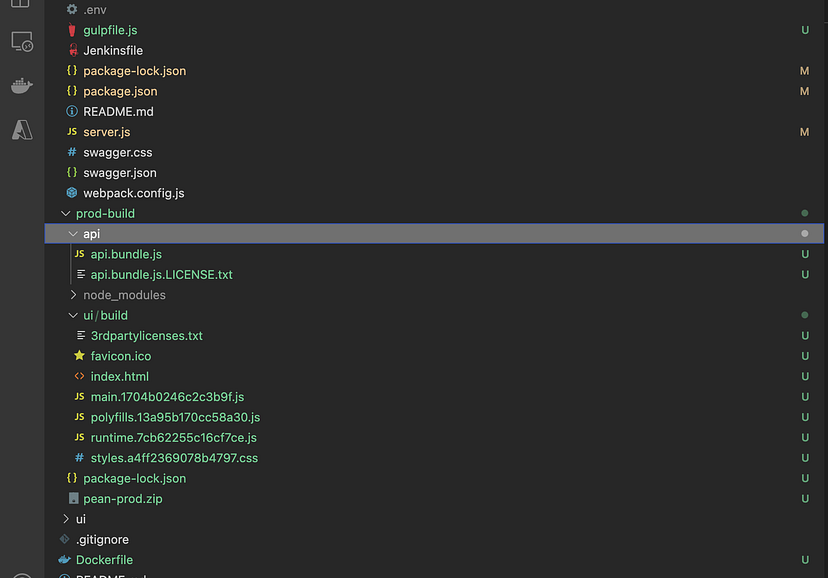Select api.bundle.js.LICENSE.txt
Screen dimensions: 828x578
160,274
